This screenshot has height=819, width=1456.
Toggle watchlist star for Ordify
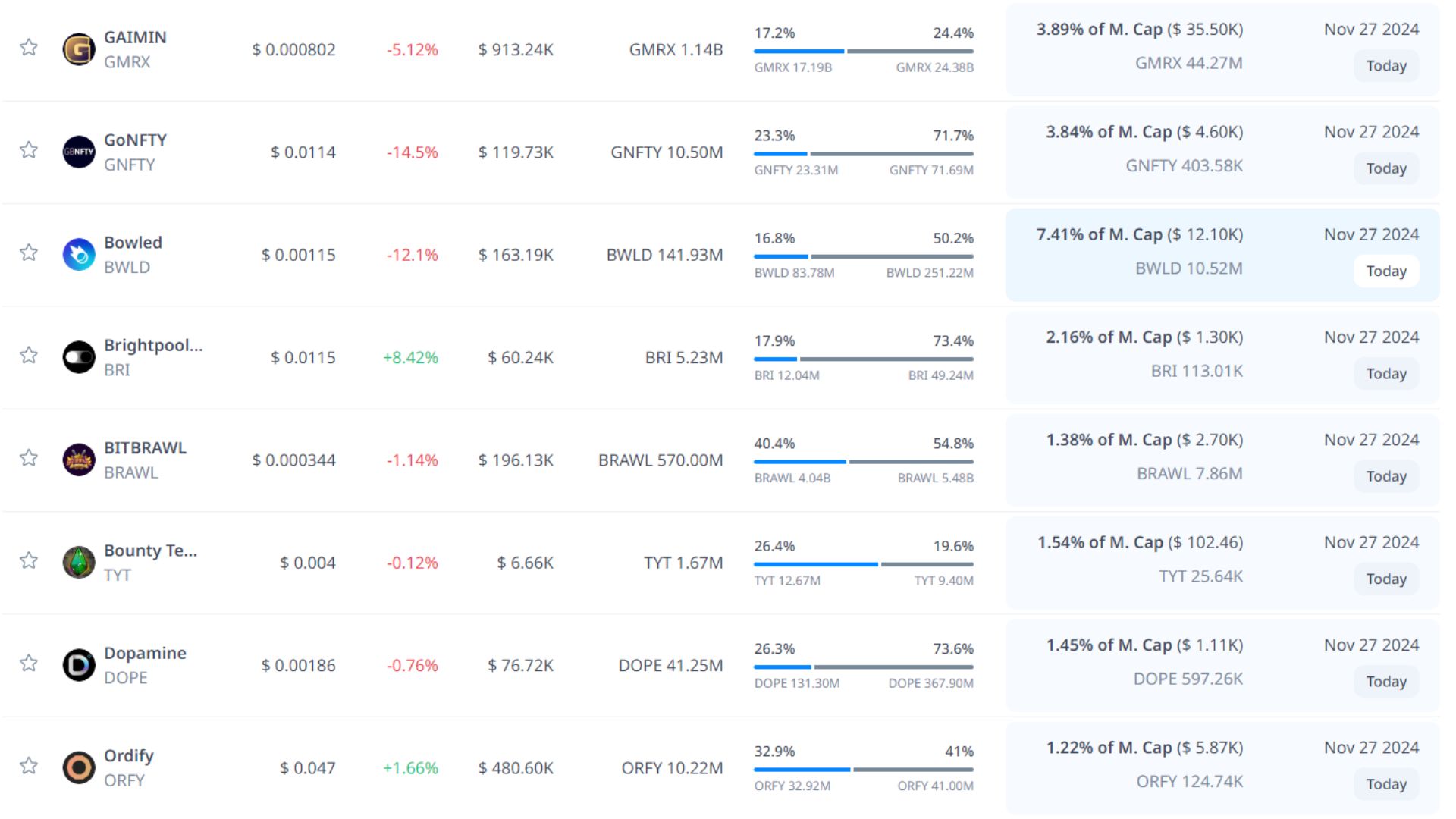pos(29,765)
